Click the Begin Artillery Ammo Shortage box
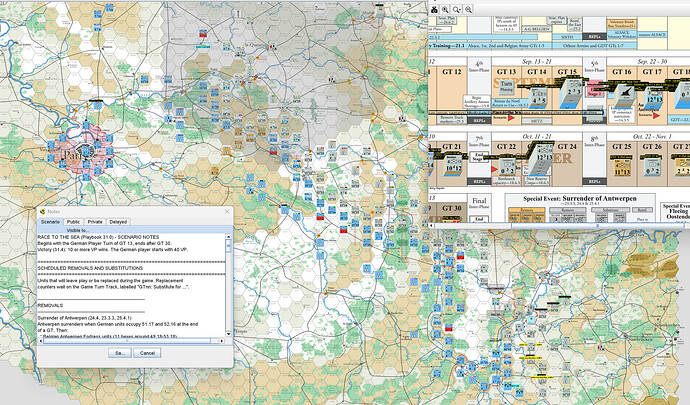The image size is (690, 405). pyautogui.click(x=478, y=102)
